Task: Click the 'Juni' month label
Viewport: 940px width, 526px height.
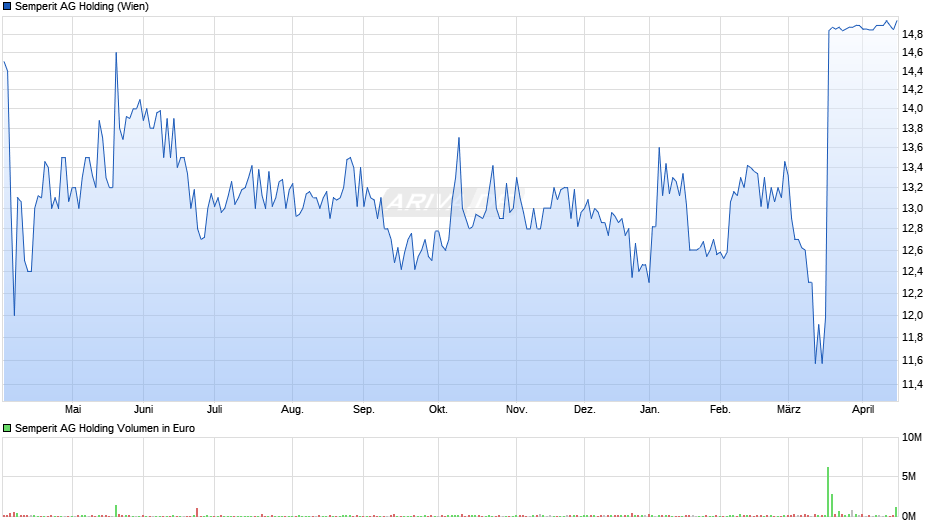Action: 143,410
